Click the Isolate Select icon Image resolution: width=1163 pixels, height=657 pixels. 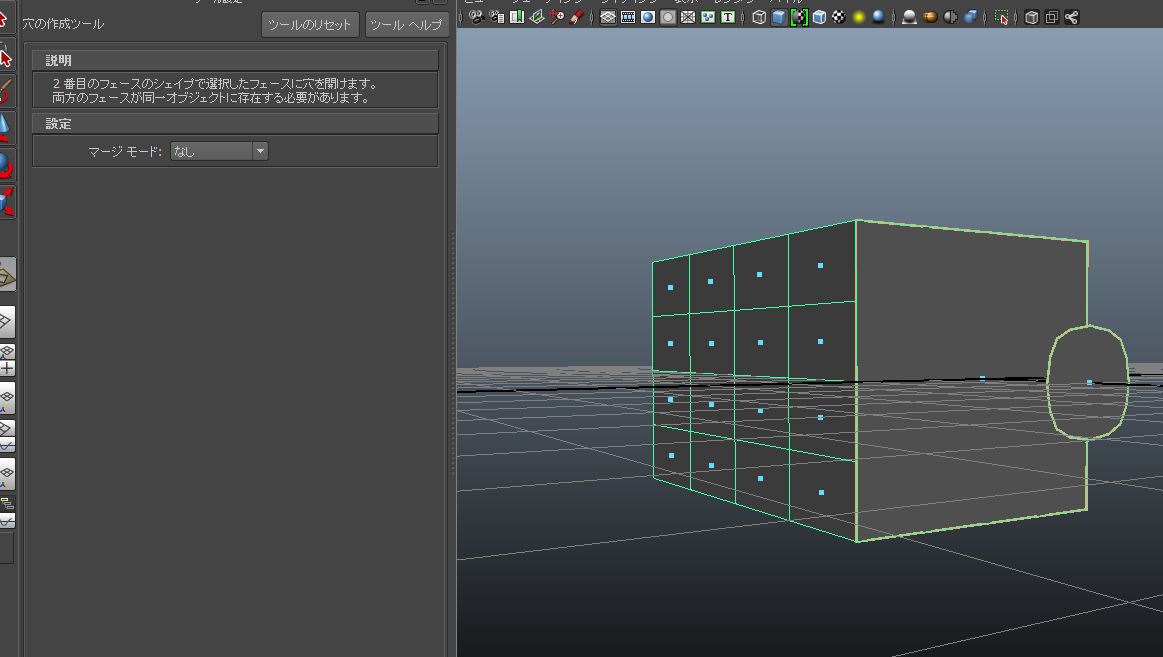(1001, 17)
